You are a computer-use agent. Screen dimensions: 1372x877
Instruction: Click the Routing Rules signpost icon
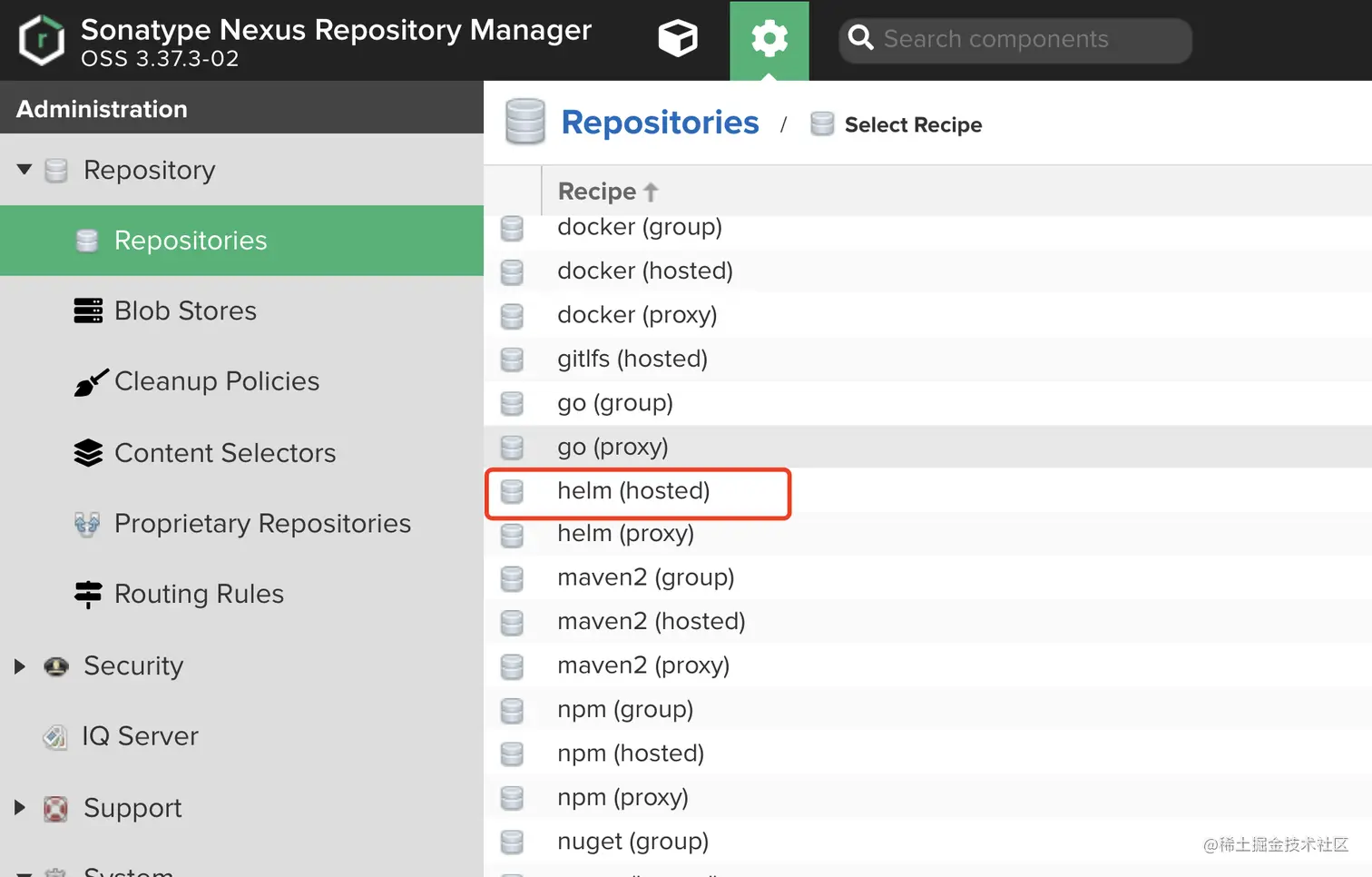(x=88, y=595)
